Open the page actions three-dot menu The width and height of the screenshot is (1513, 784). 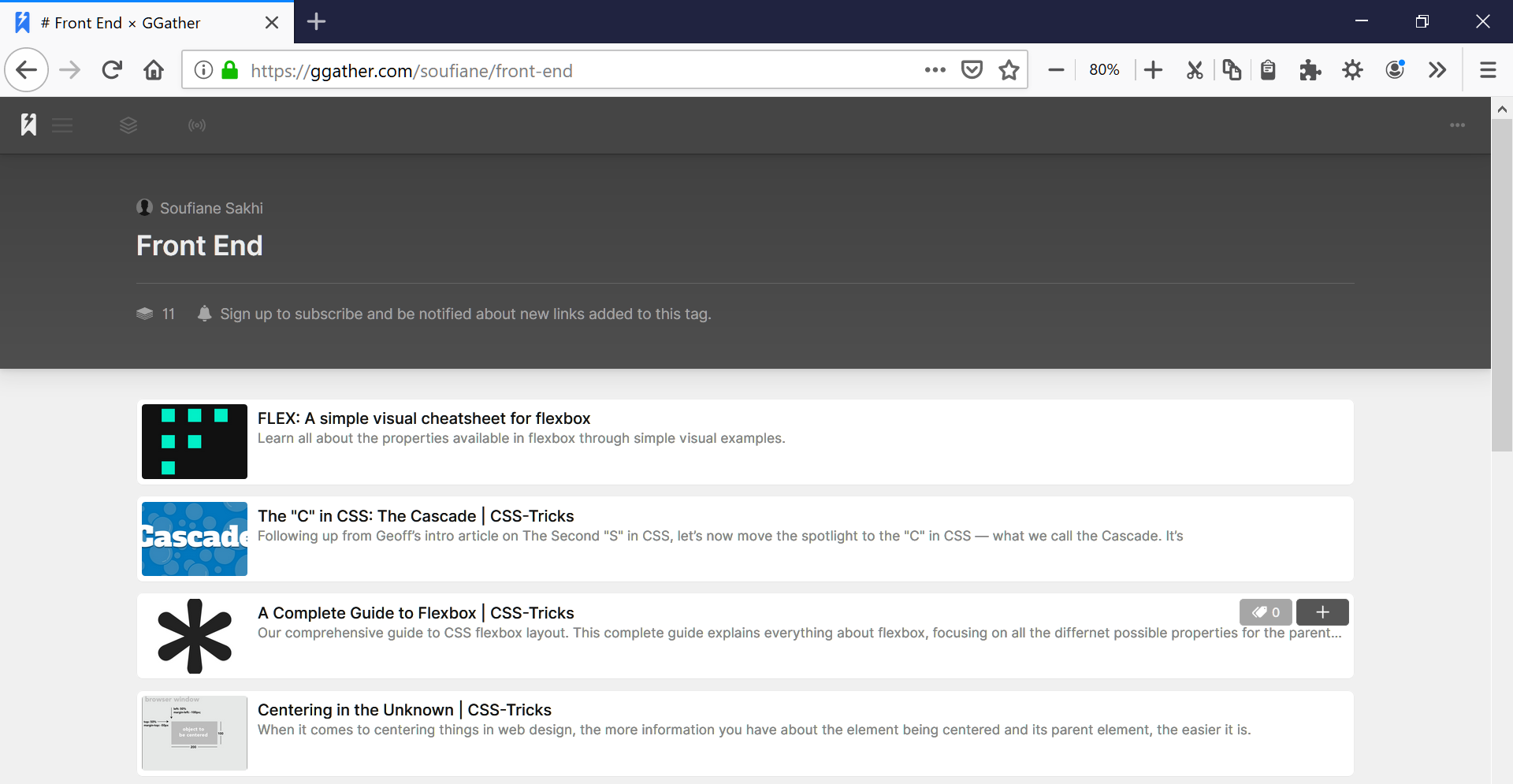point(935,70)
